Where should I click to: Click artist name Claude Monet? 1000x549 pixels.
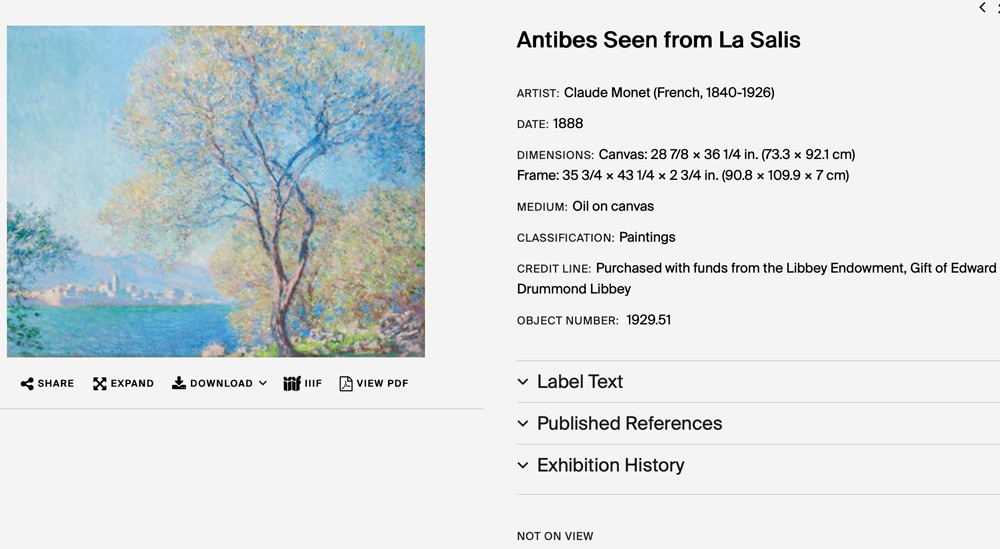pyautogui.click(x=607, y=92)
